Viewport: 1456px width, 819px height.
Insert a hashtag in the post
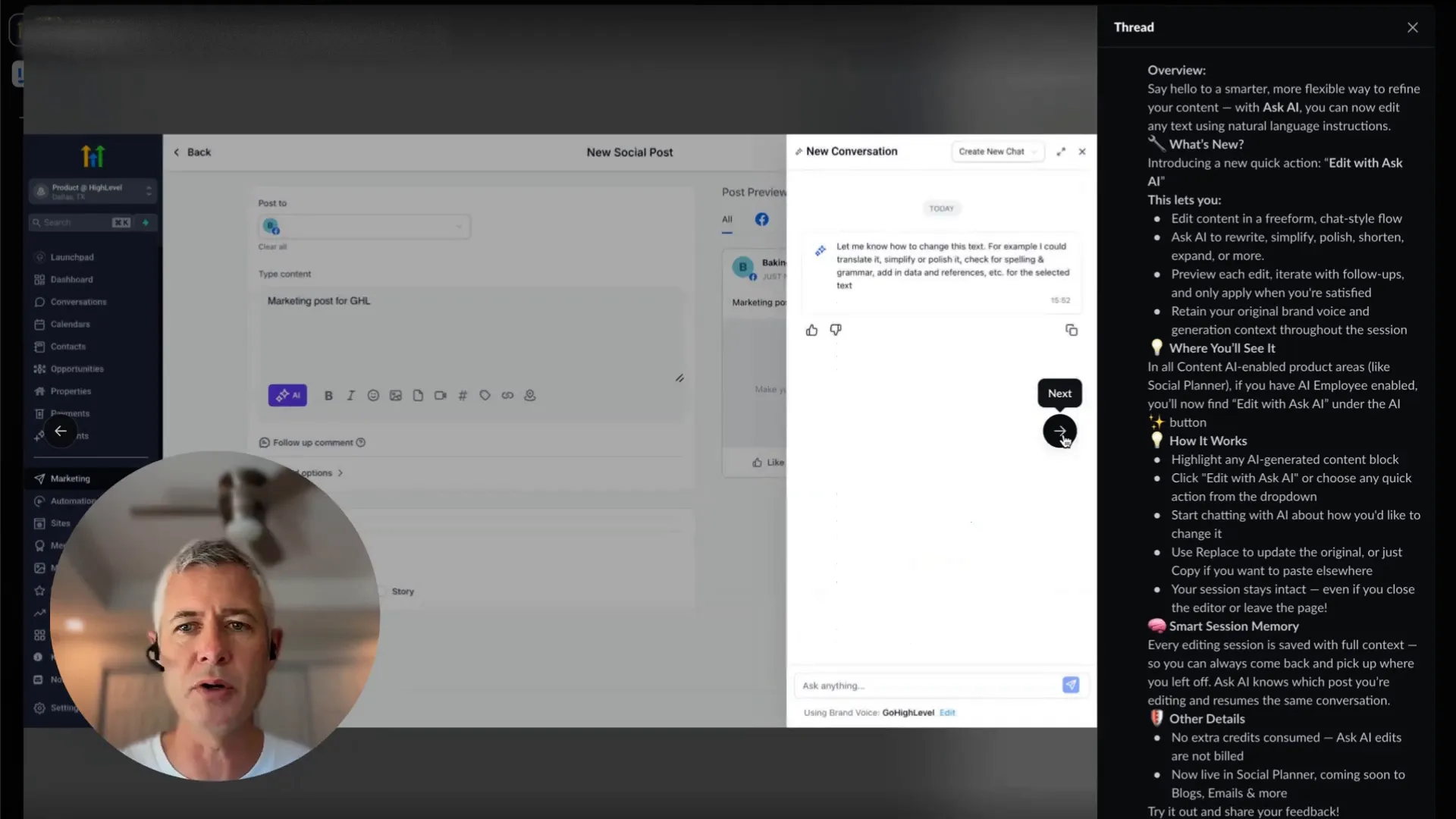(463, 395)
